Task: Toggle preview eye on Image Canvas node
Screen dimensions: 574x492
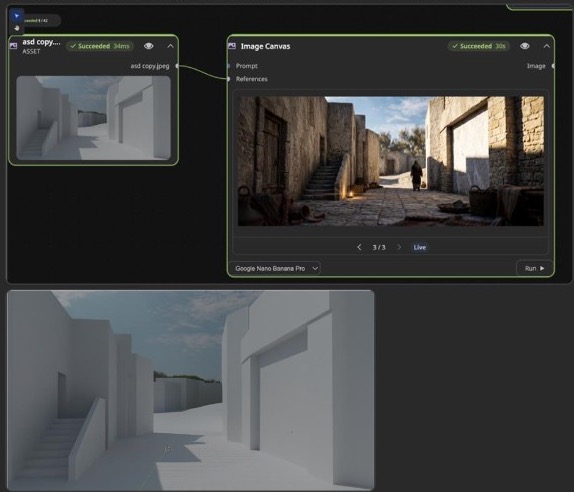Action: (x=525, y=46)
